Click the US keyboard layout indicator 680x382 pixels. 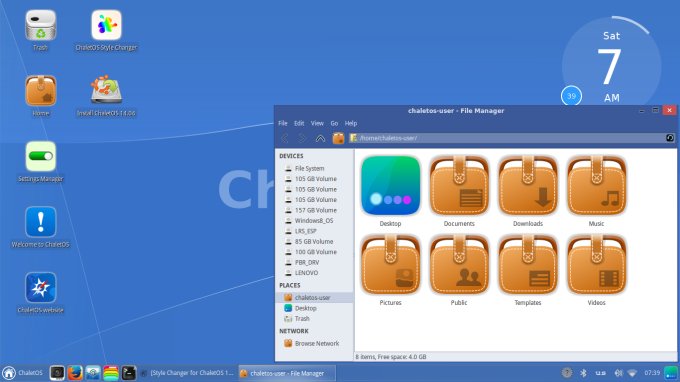[x=601, y=373]
